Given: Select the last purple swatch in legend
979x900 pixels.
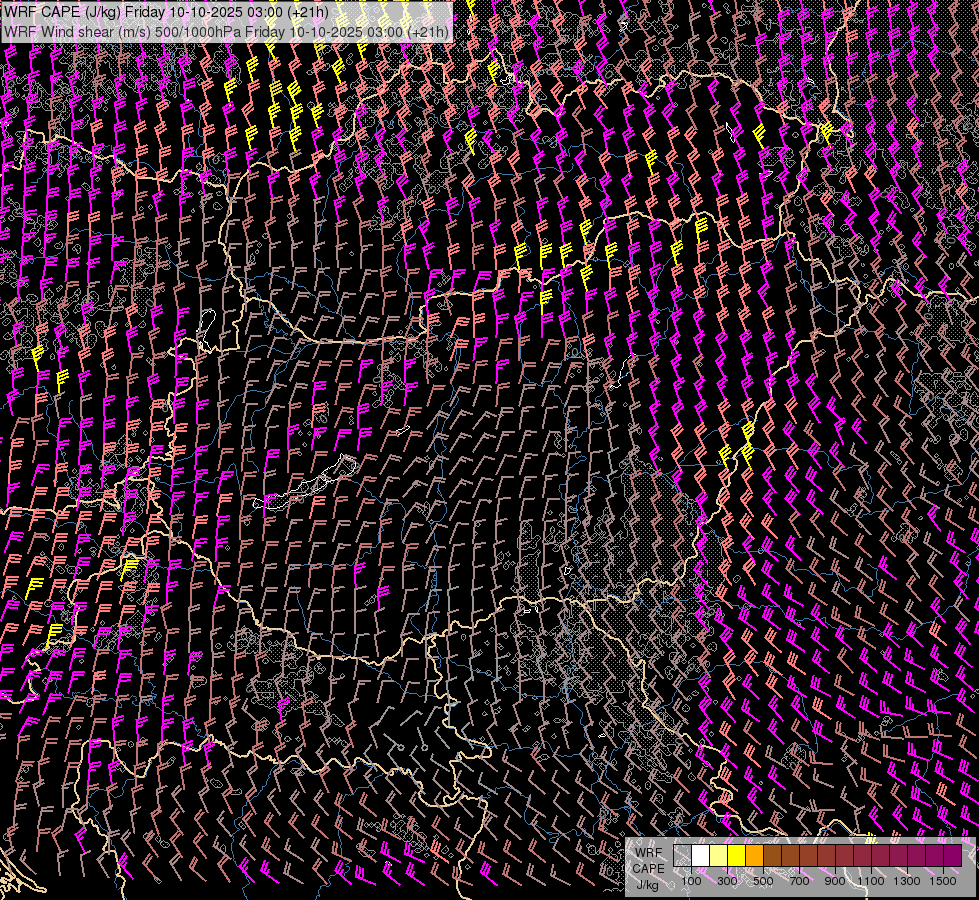Looking at the screenshot, I should [952, 856].
